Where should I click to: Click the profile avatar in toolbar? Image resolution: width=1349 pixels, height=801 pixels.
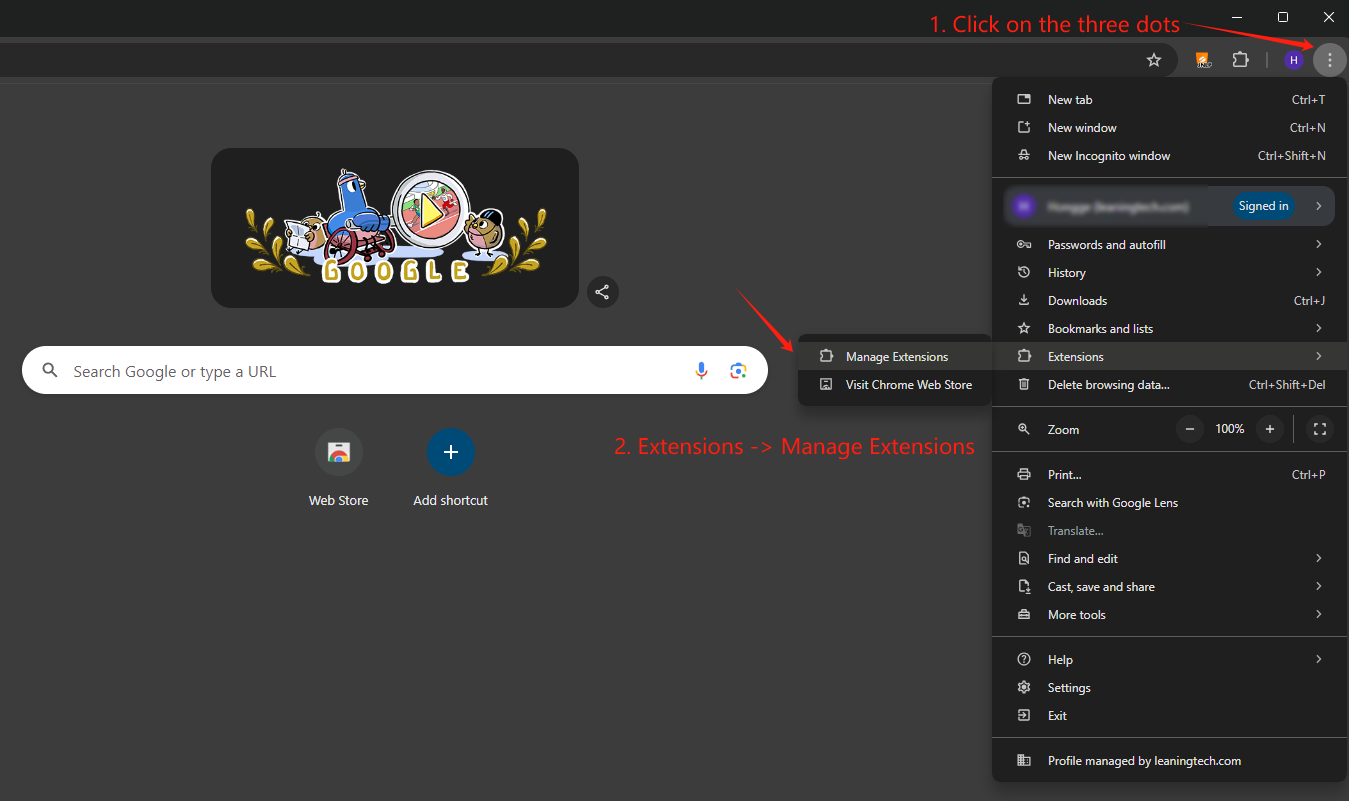click(x=1294, y=60)
